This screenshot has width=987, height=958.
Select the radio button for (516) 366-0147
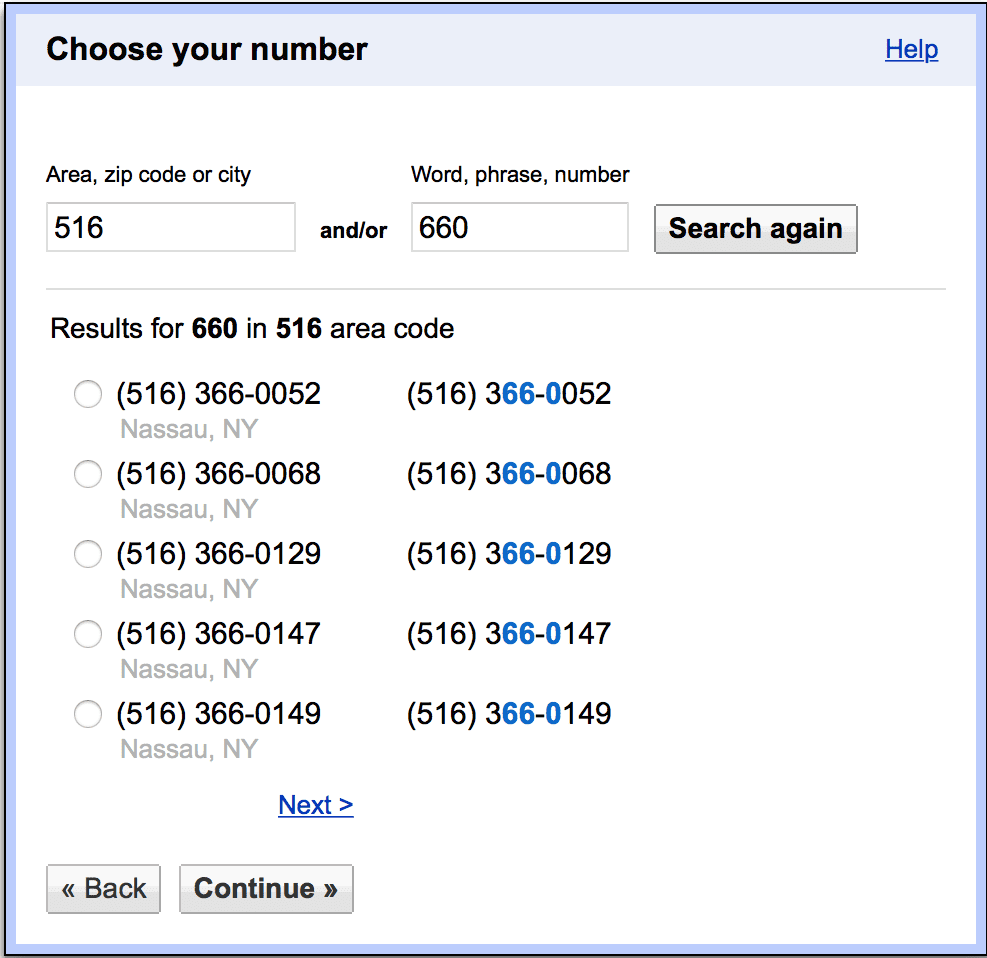(88, 634)
